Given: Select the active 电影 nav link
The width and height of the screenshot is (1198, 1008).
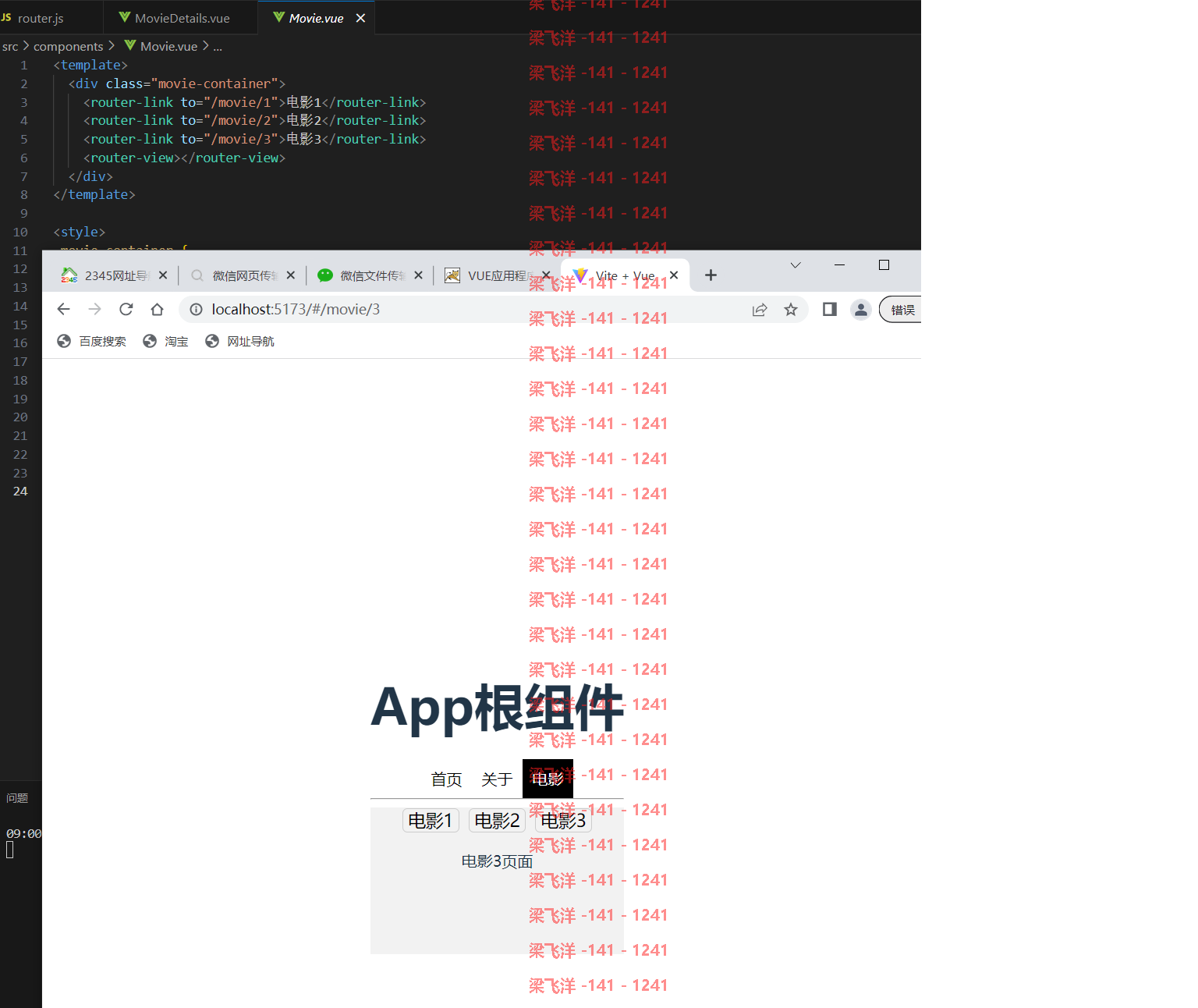Looking at the screenshot, I should 548,779.
